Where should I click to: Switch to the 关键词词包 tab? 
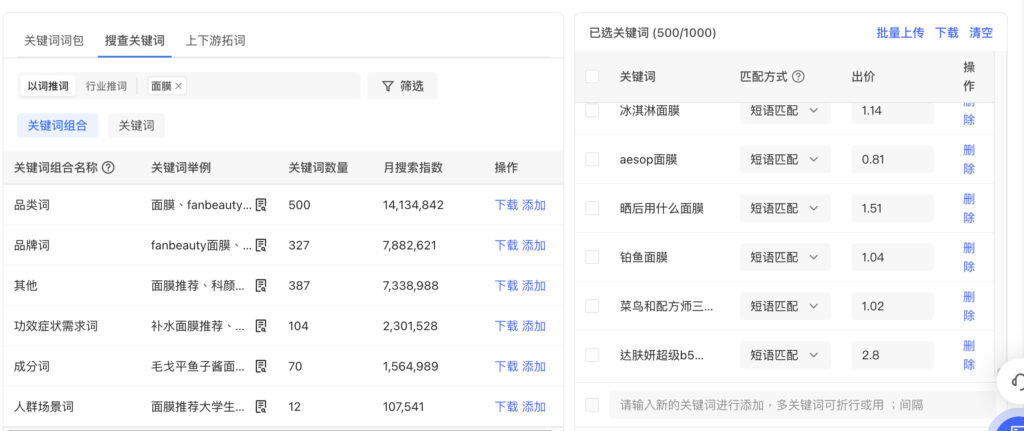pyautogui.click(x=54, y=40)
